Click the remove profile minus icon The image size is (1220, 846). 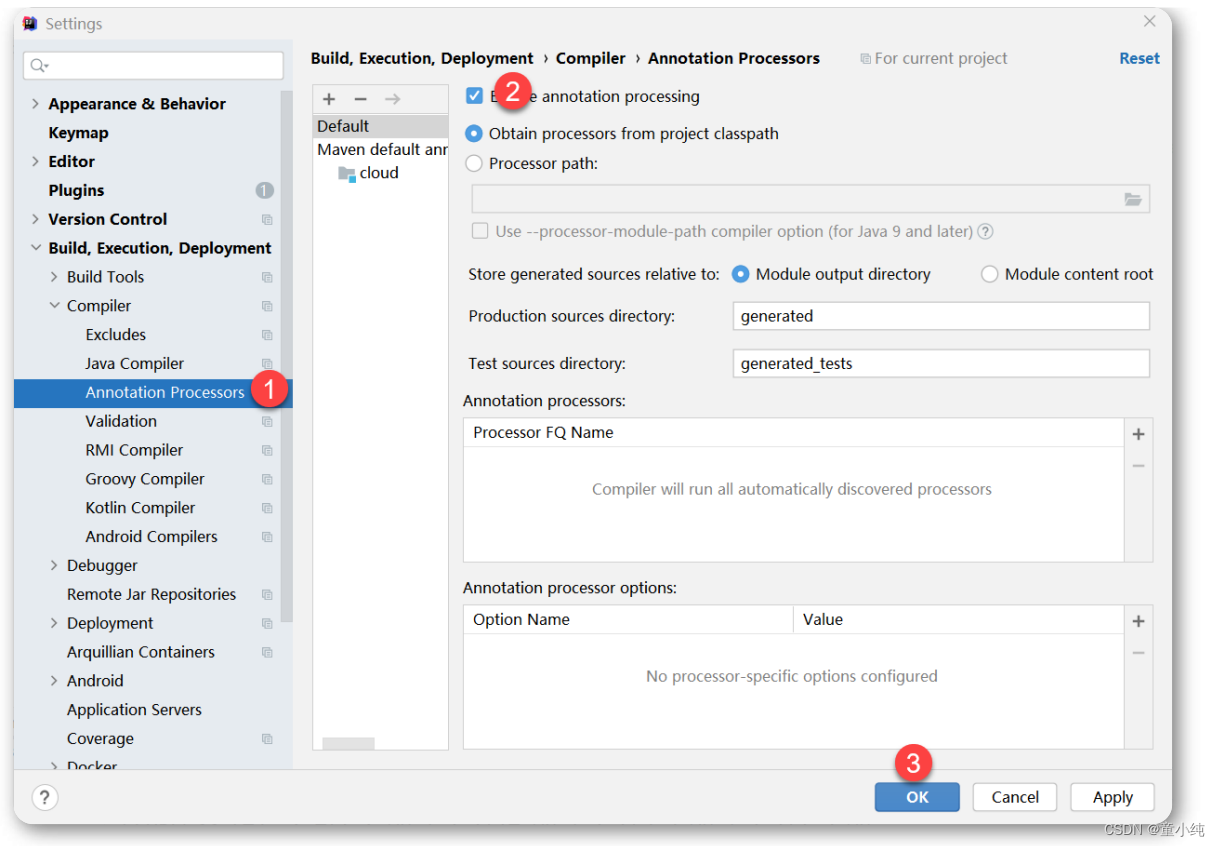361,99
